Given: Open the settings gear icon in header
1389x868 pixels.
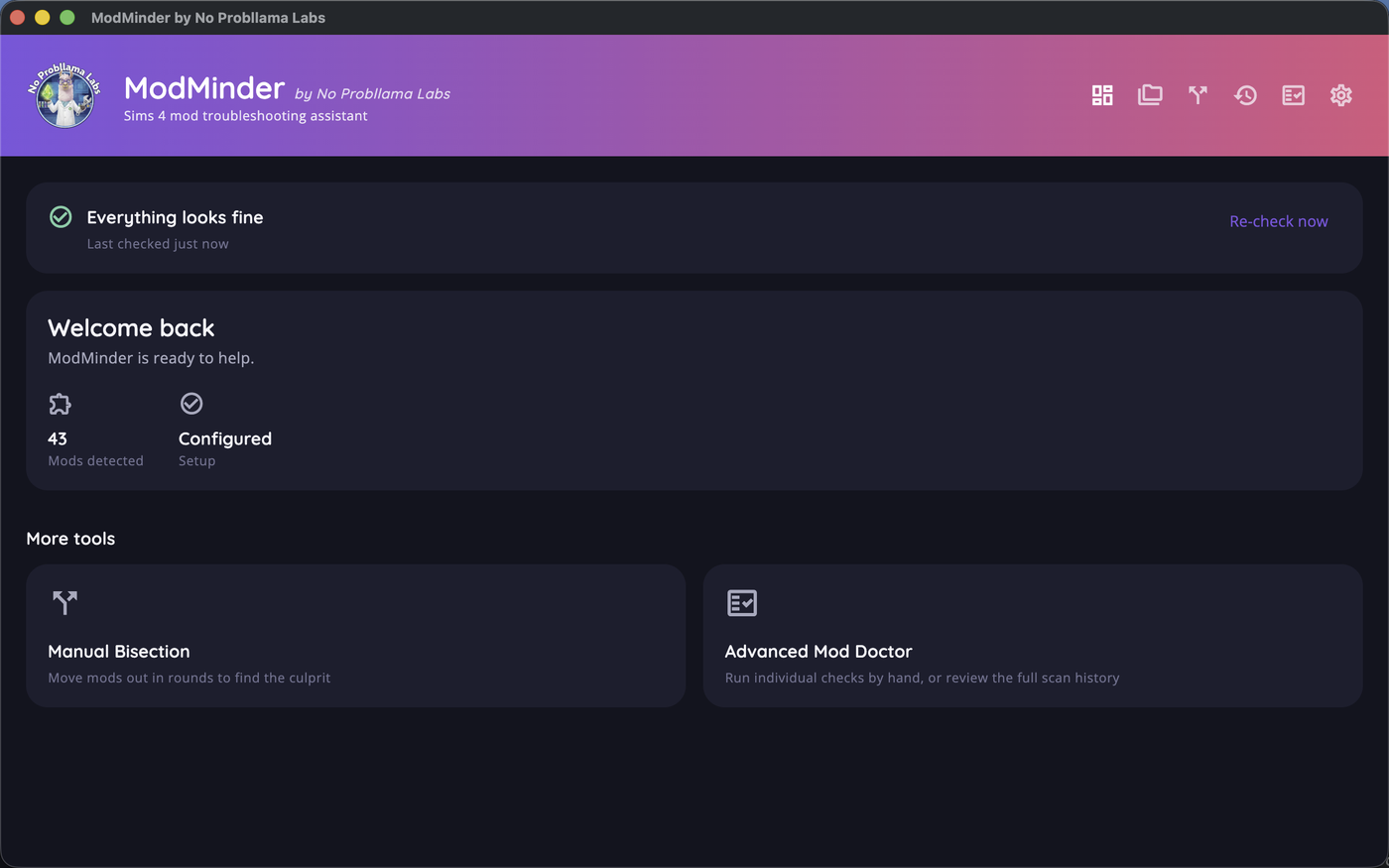Looking at the screenshot, I should tap(1340, 95).
